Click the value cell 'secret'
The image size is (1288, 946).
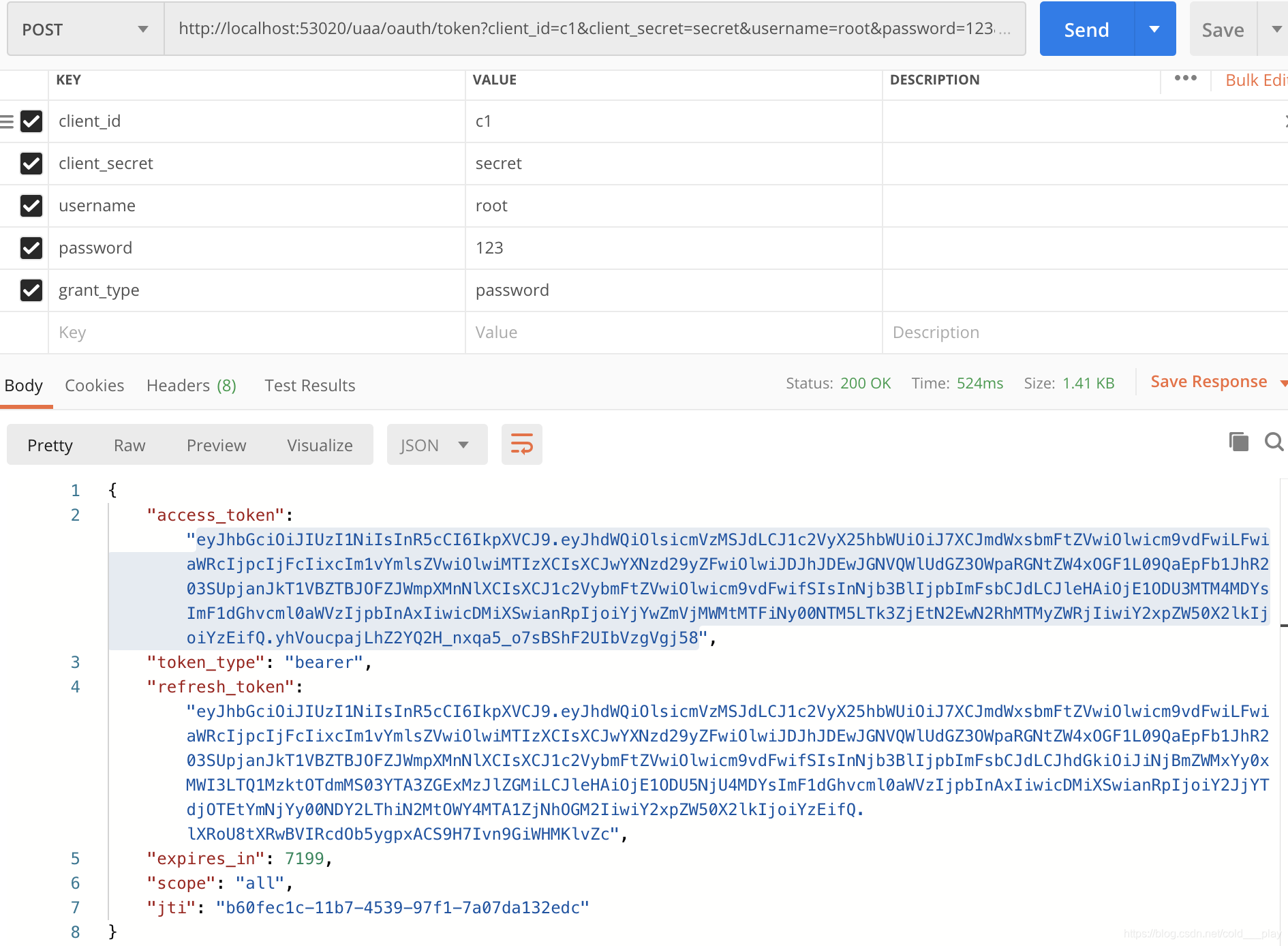click(x=674, y=164)
